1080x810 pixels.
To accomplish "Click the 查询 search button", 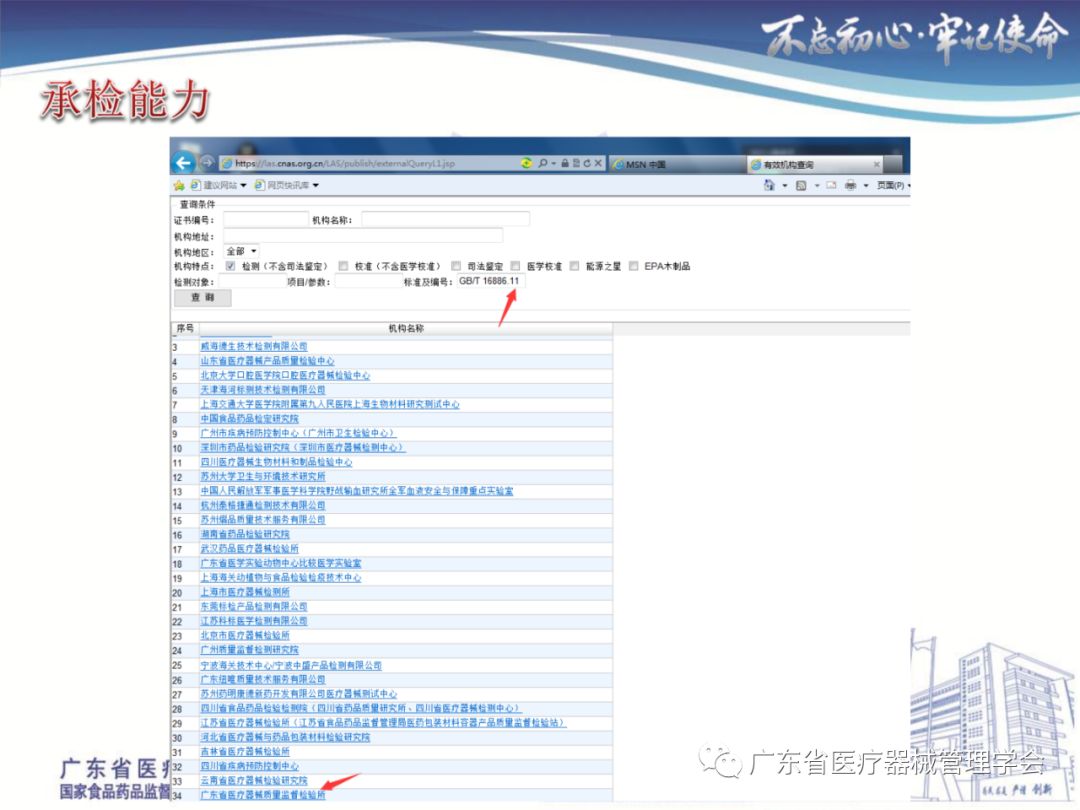I will pyautogui.click(x=203, y=298).
